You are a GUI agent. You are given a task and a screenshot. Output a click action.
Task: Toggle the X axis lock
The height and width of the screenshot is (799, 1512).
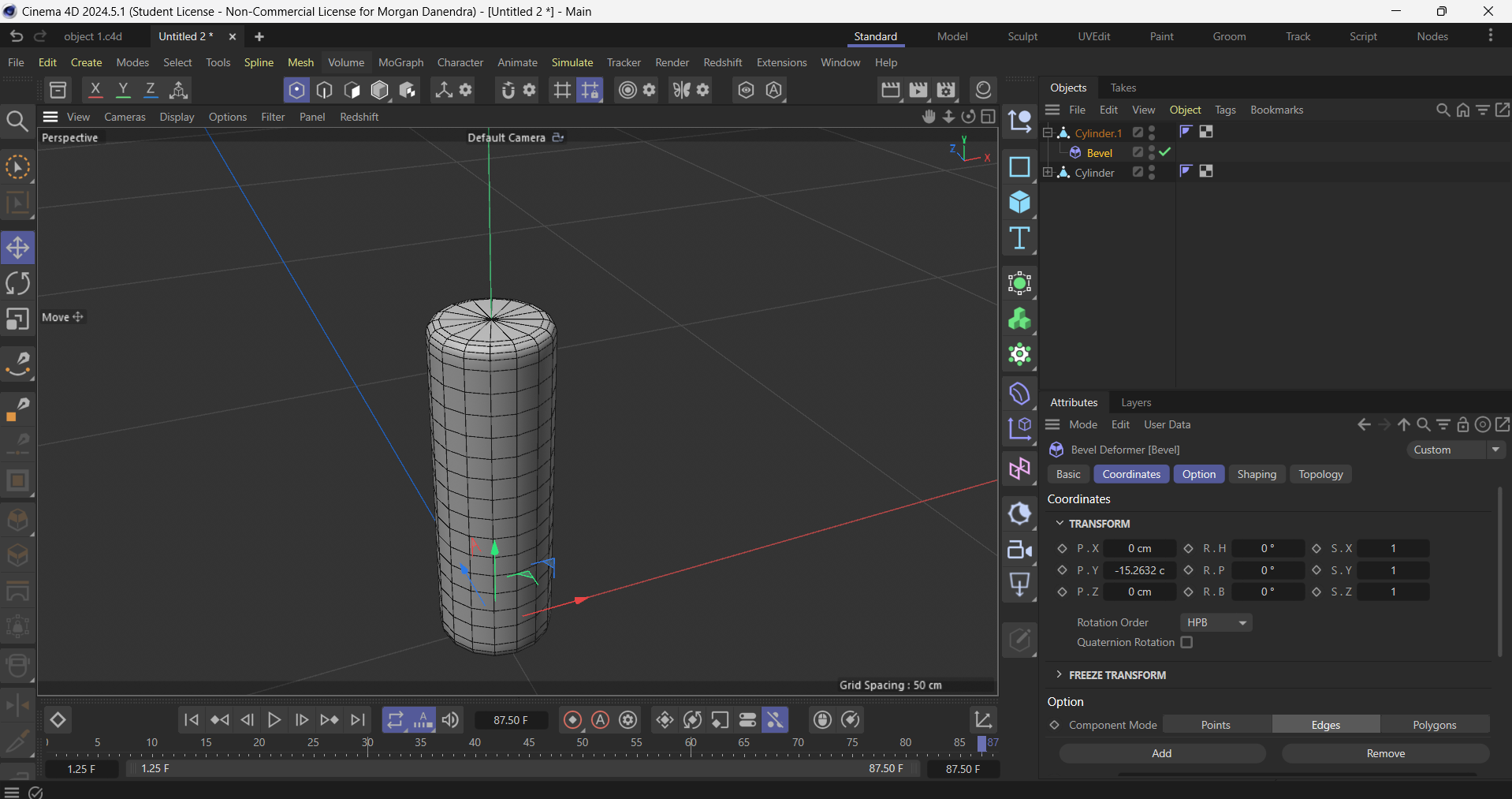click(95, 90)
